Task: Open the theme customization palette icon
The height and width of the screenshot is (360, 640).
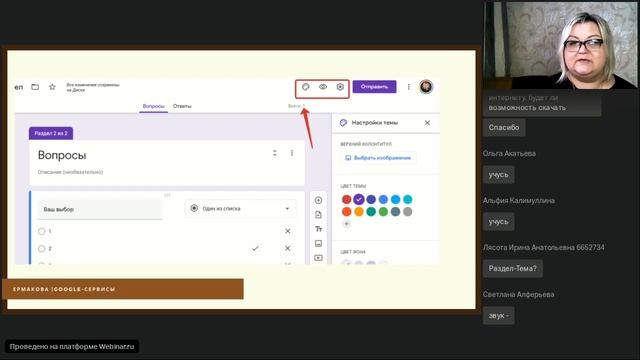Action: [305, 87]
